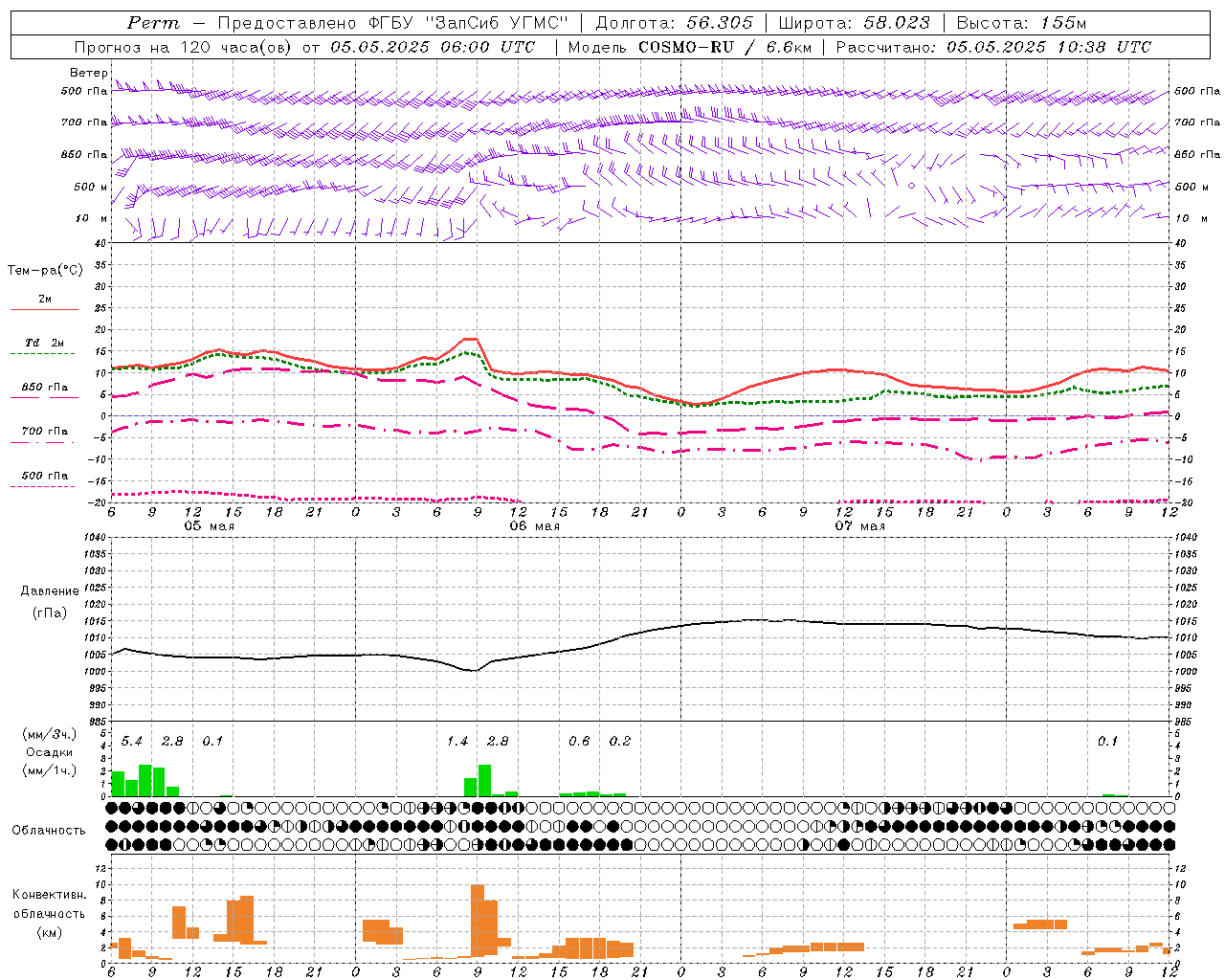The width and height of the screenshot is (1225, 980).
Task: Click the "850 гПа" temperature legend entry
Action: (x=45, y=388)
